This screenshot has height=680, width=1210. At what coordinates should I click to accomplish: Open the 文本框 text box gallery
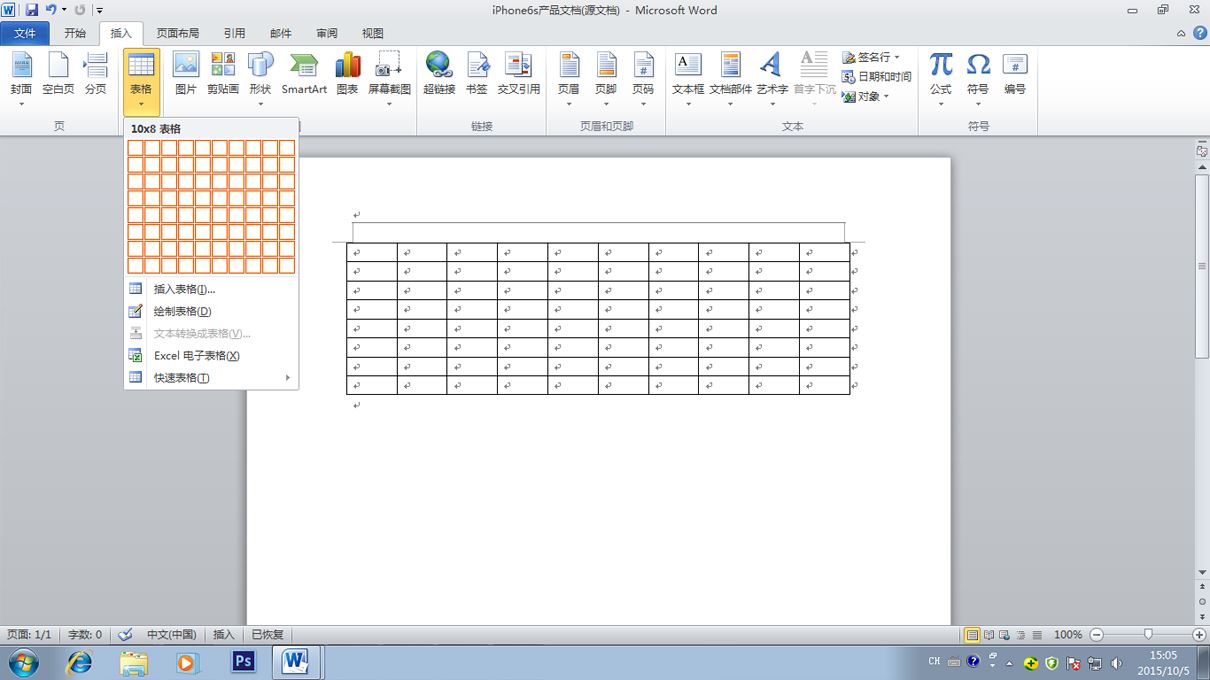pyautogui.click(x=688, y=78)
